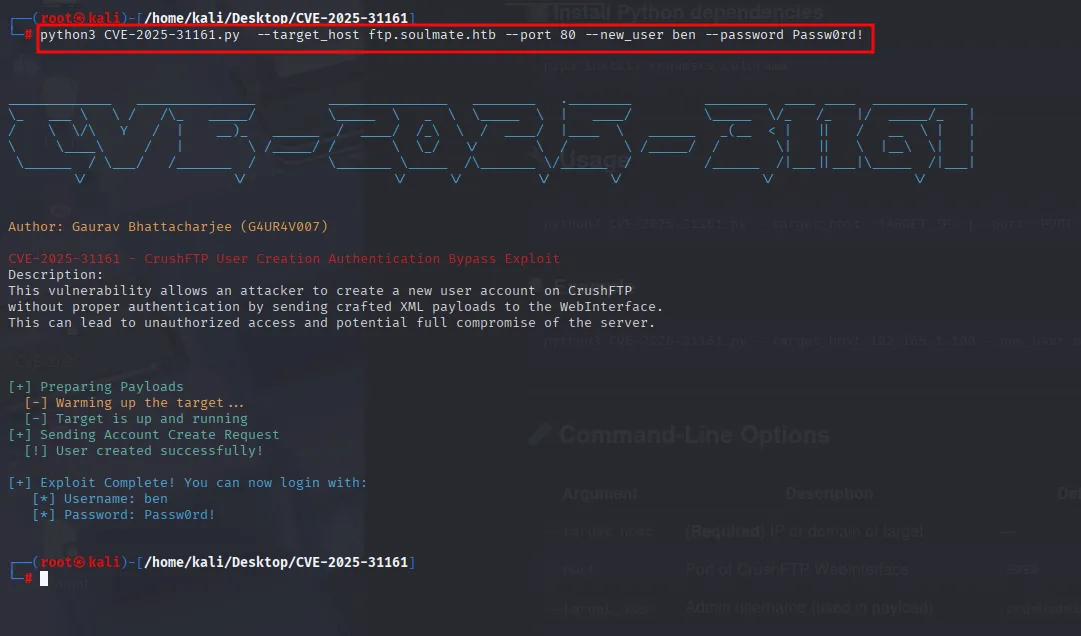Select the "--target_host" argument in the command
The width and height of the screenshot is (1081, 636).
[308, 34]
